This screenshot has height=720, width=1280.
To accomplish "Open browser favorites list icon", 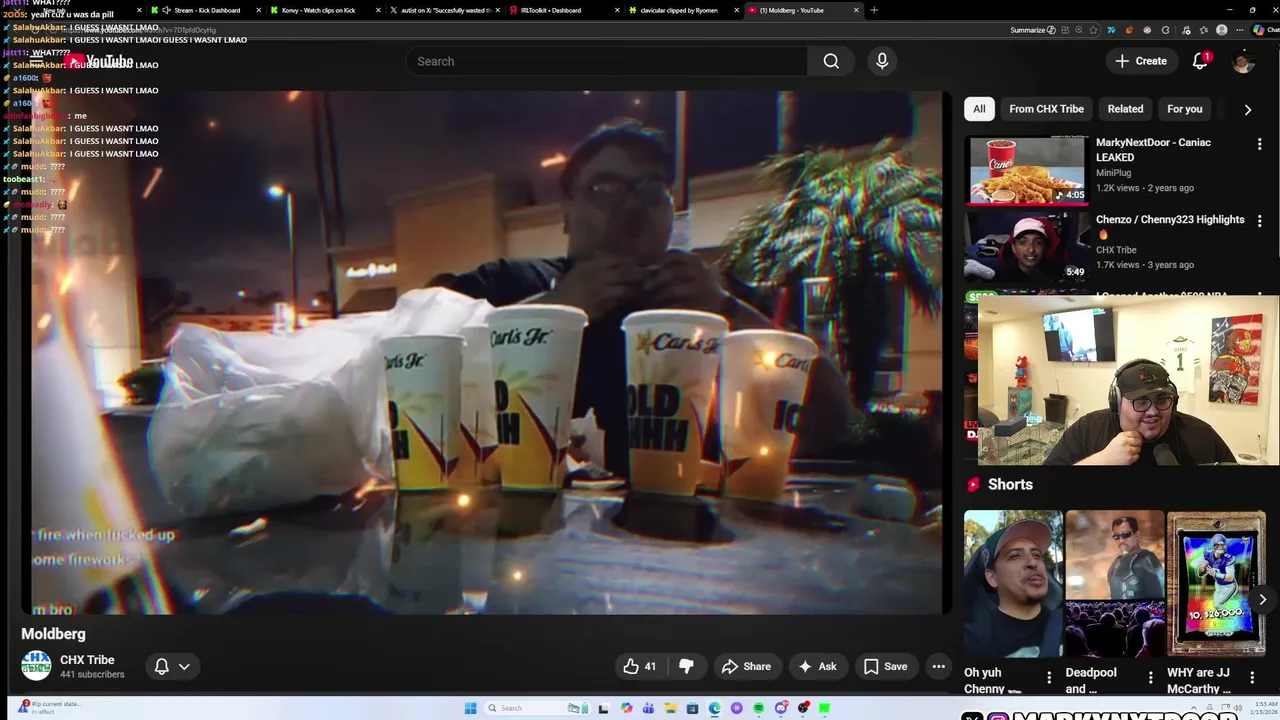I will (x=1204, y=30).
